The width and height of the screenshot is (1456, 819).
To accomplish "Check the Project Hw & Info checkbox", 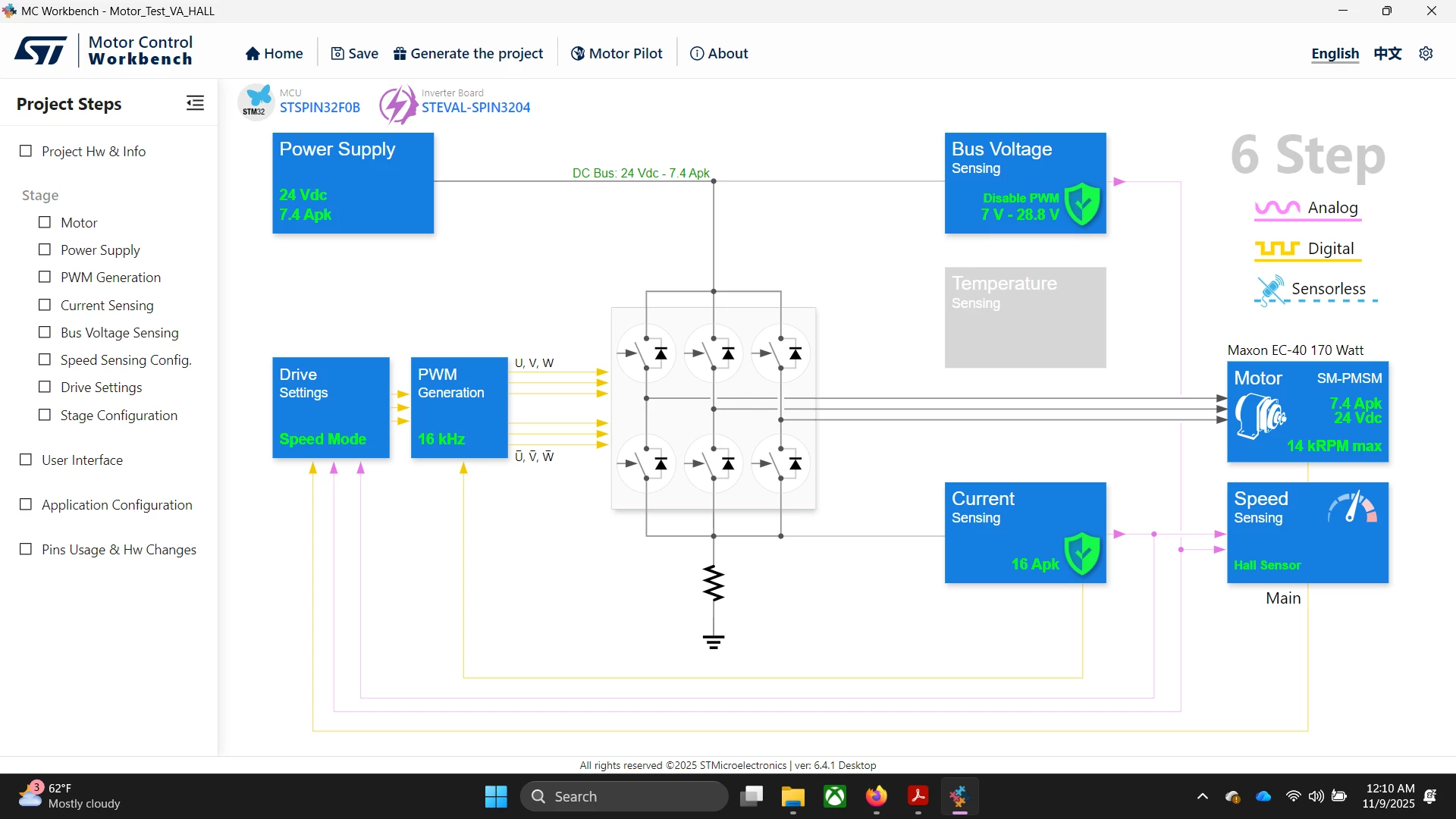I will pyautogui.click(x=26, y=151).
